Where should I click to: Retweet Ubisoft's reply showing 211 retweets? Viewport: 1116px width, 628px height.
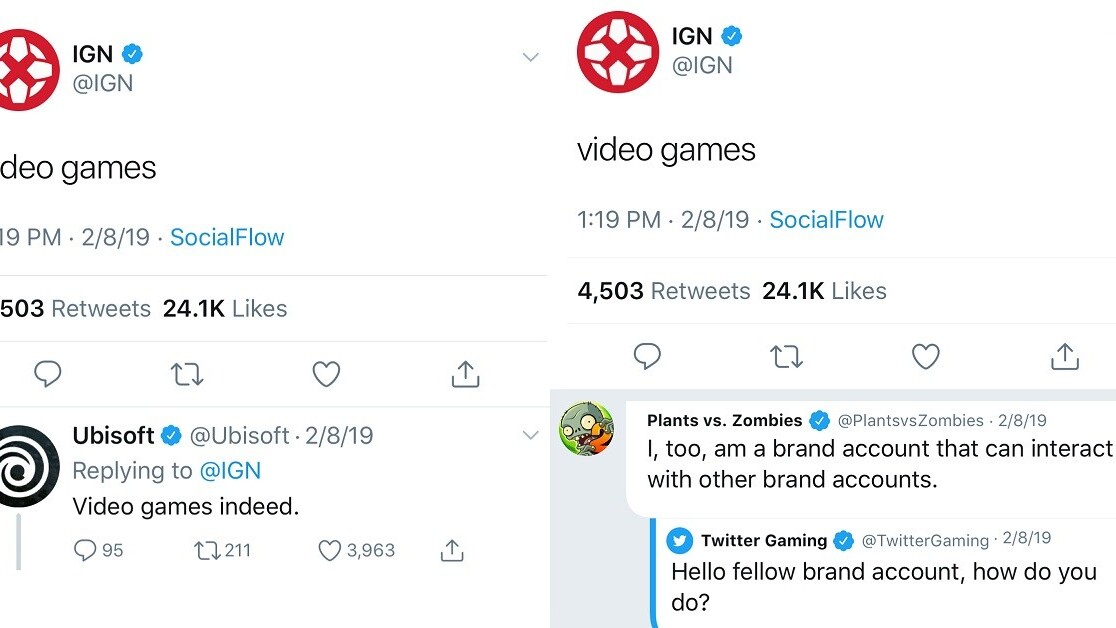207,550
